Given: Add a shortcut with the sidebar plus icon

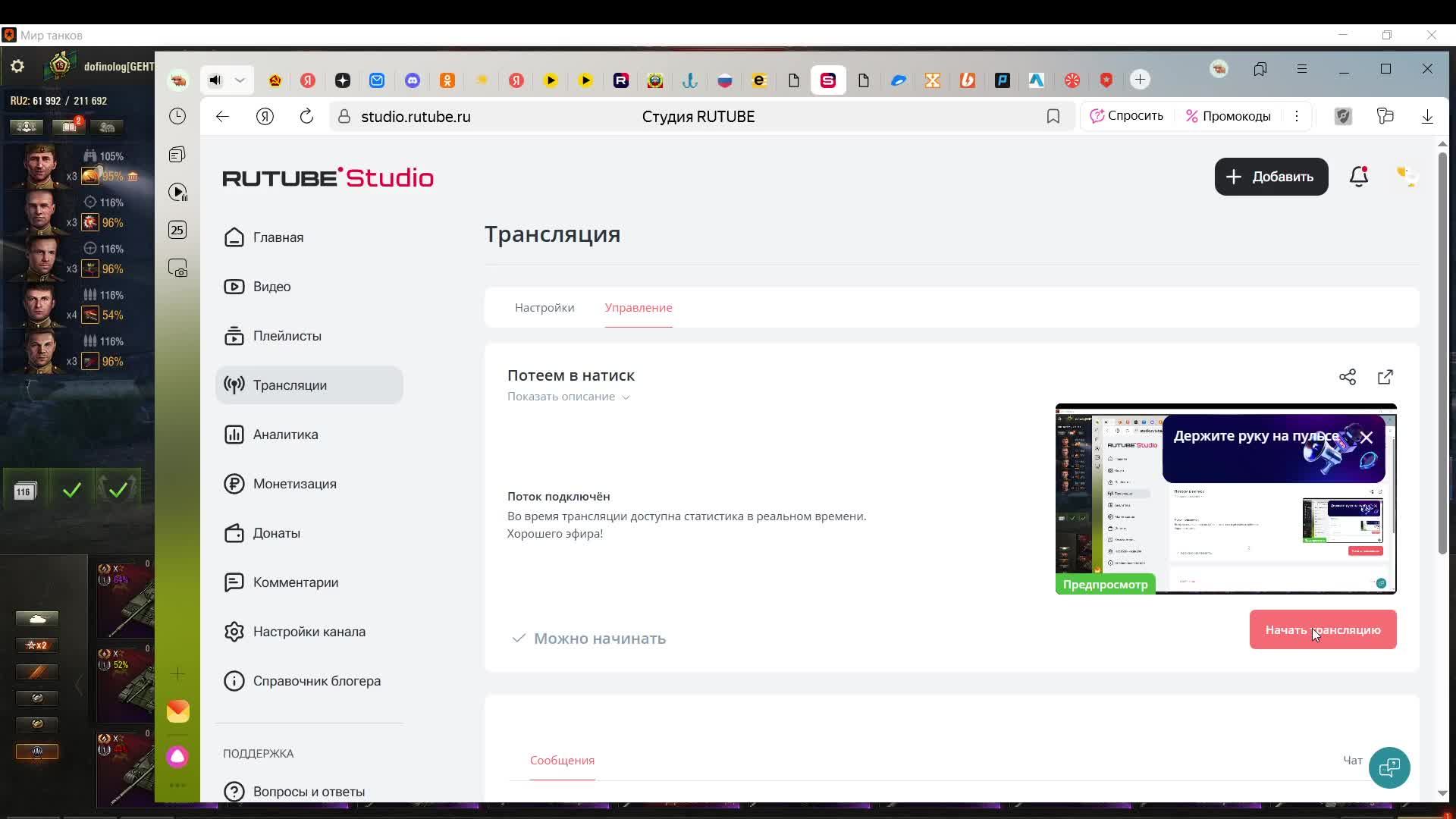Looking at the screenshot, I should point(177,673).
